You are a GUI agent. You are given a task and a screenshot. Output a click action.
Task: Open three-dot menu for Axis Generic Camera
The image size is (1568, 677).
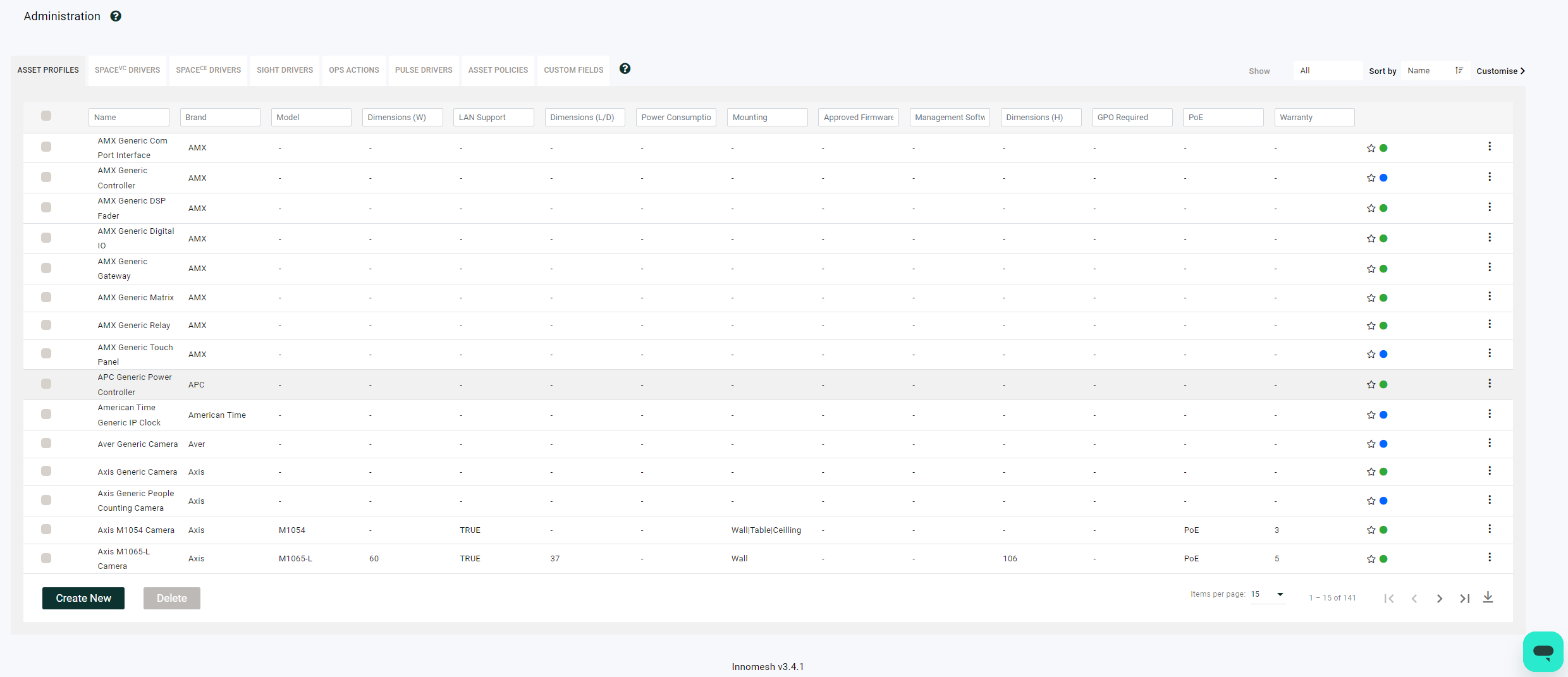click(x=1490, y=471)
